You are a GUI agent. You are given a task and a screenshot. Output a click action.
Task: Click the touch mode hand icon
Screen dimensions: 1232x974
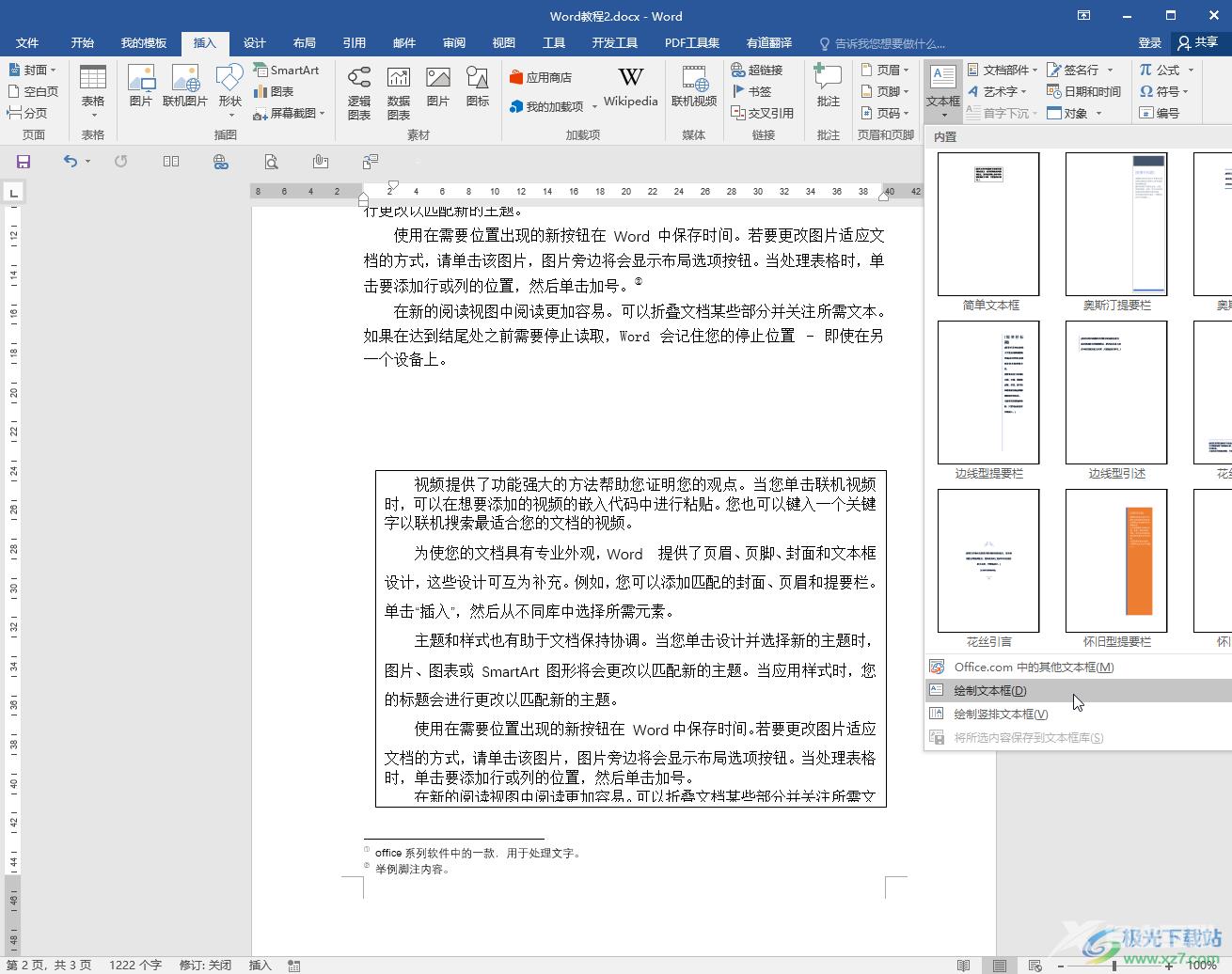pos(321,162)
